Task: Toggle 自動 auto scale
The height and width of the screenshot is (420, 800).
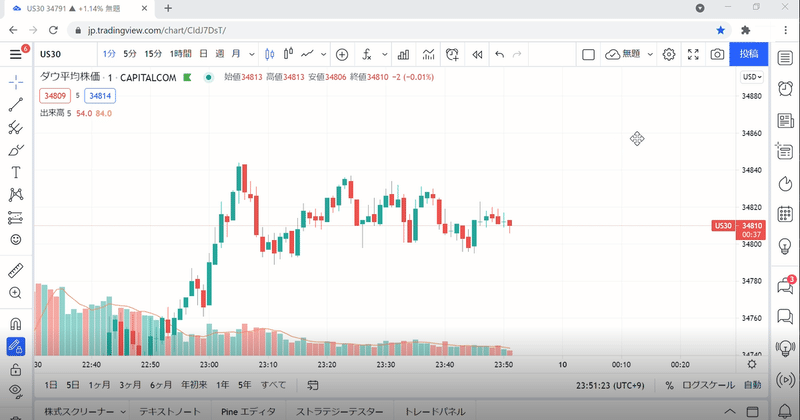Action: [753, 386]
